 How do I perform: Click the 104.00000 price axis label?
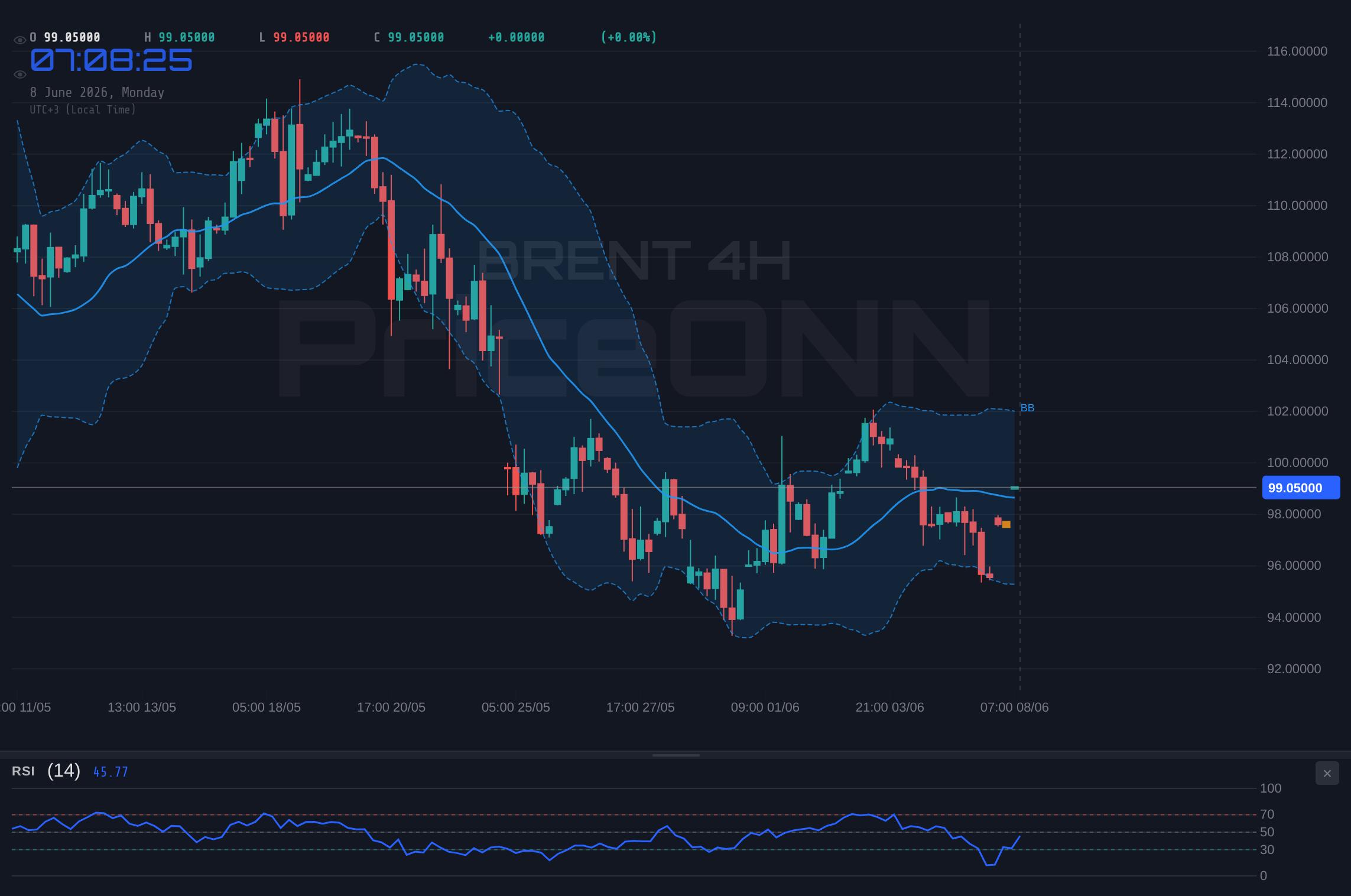1297,360
